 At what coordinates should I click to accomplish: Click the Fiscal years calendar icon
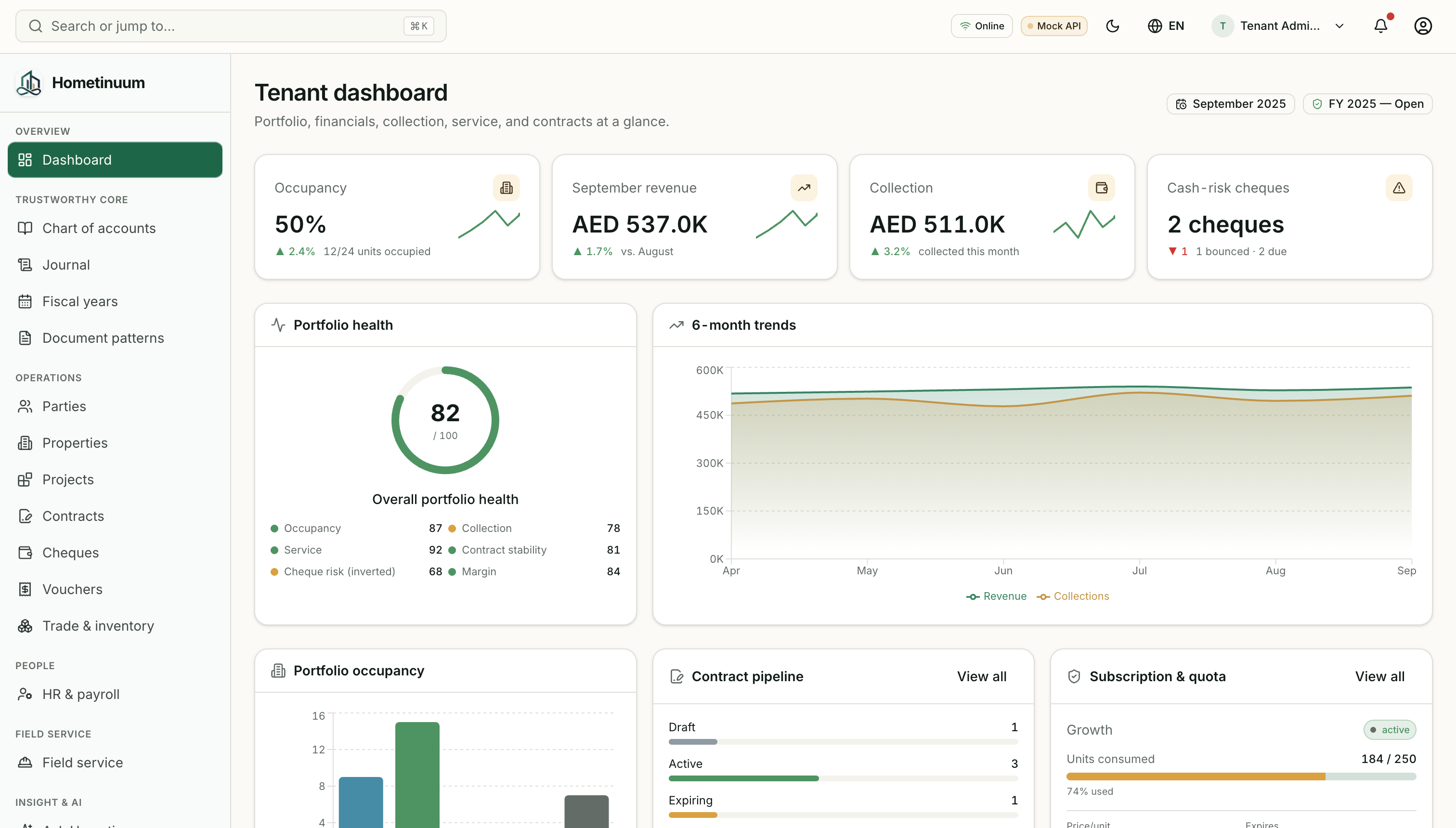25,301
